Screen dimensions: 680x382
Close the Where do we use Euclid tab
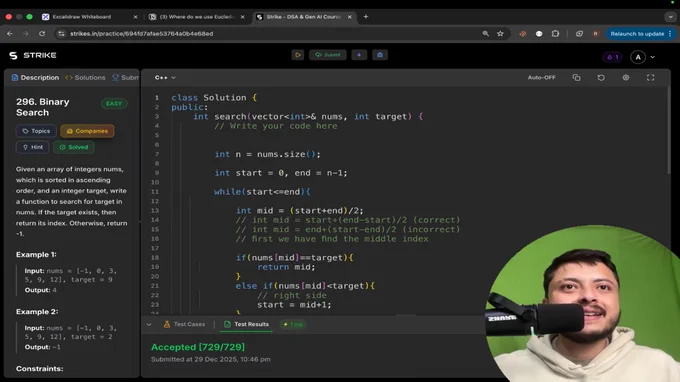coord(242,17)
